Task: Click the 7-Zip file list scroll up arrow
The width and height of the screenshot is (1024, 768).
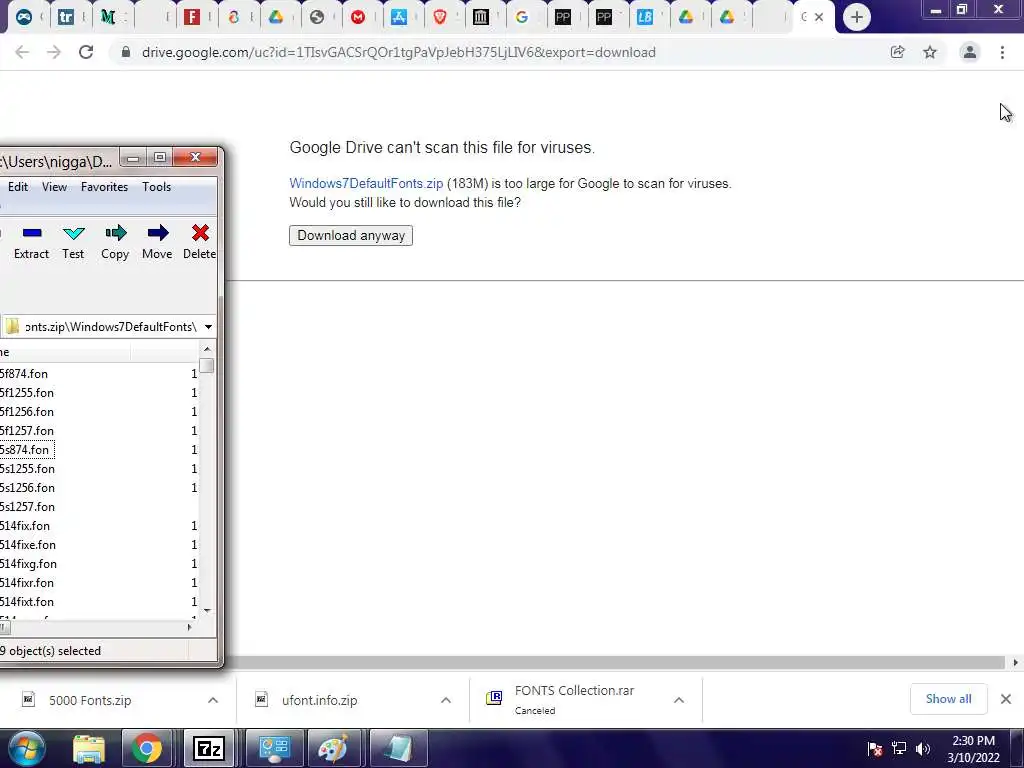Action: pos(207,349)
